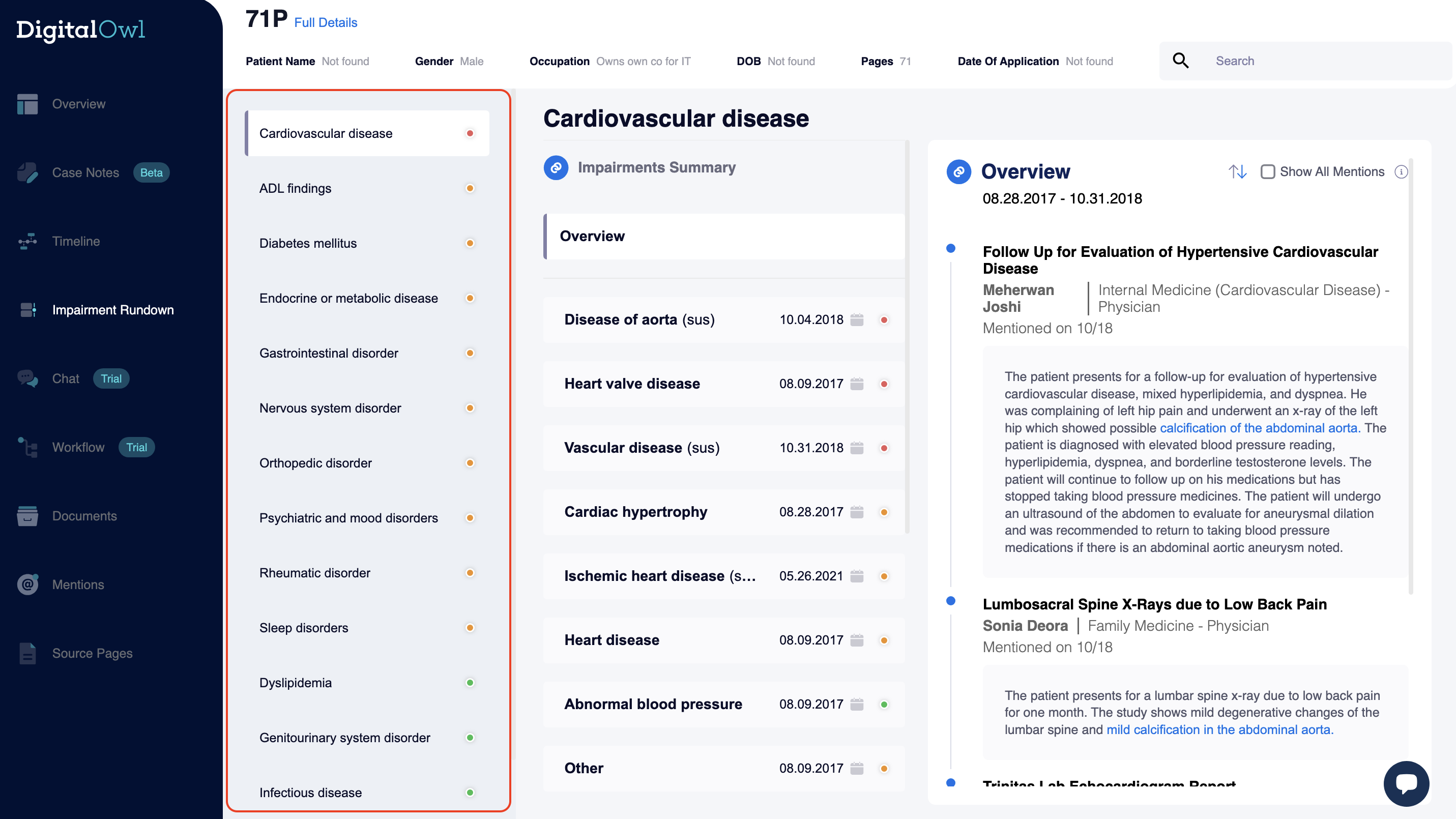Click the Timeline sidebar icon
Image resolution: width=1456 pixels, height=819 pixels.
click(x=27, y=241)
